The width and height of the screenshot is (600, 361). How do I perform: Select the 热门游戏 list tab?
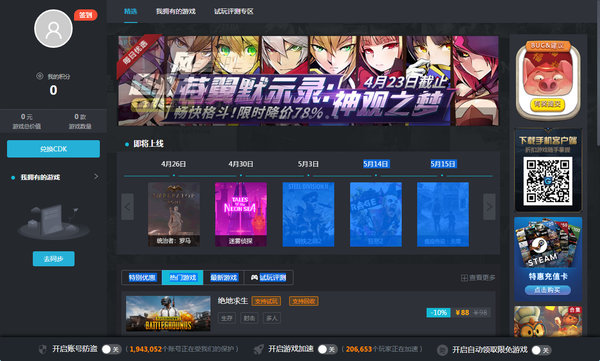tap(183, 278)
